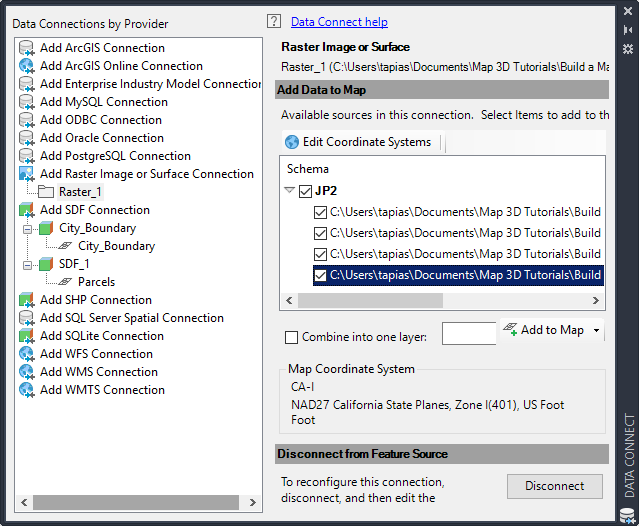The width and height of the screenshot is (639, 526).
Task: Open the Add to Map dropdown arrow
Action: [597, 331]
